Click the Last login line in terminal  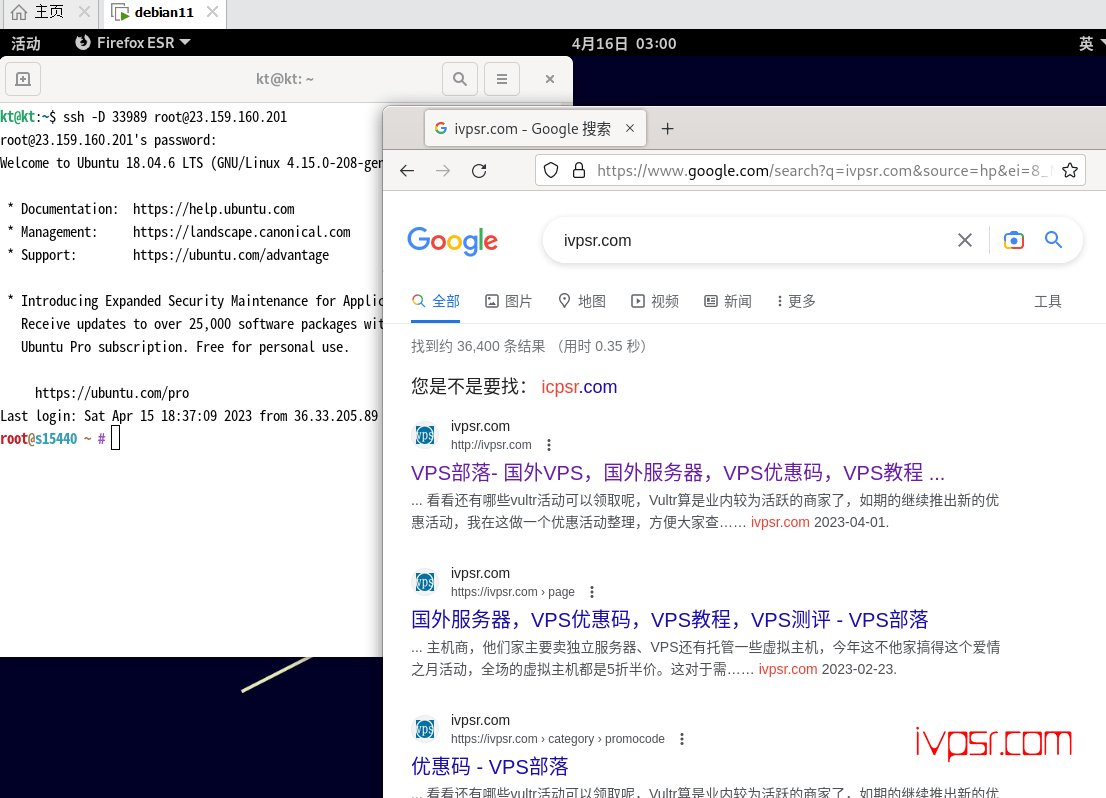[x=189, y=416]
